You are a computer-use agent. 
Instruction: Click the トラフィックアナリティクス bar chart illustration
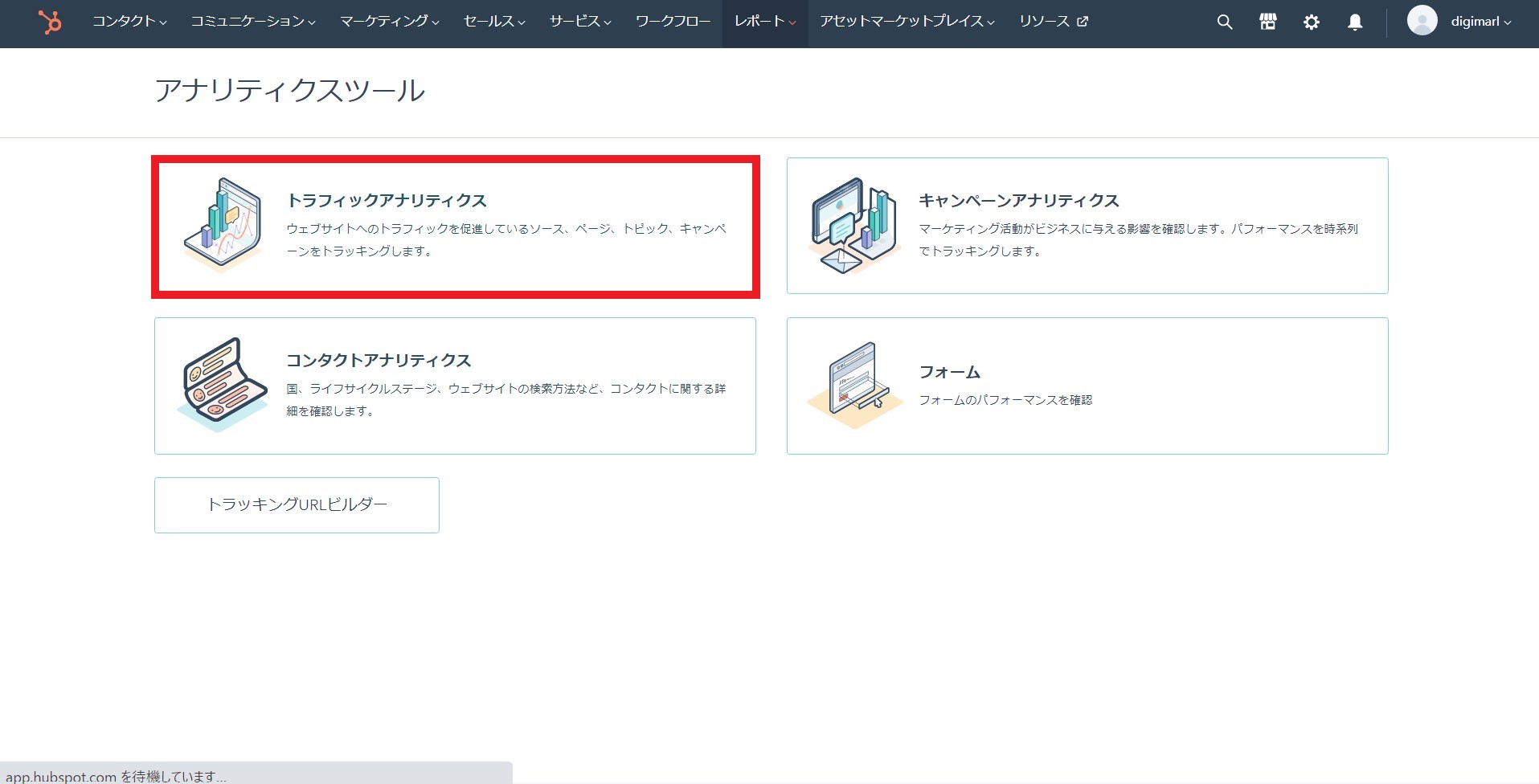[223, 225]
